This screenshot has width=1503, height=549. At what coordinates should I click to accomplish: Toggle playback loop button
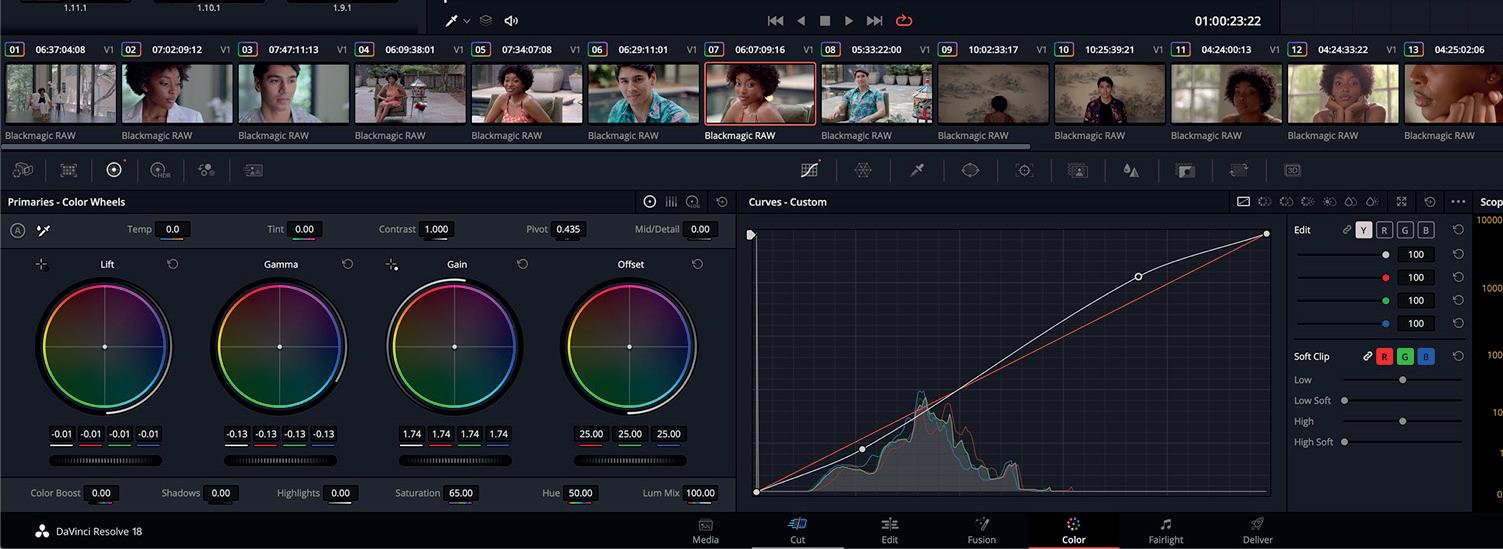(x=904, y=20)
